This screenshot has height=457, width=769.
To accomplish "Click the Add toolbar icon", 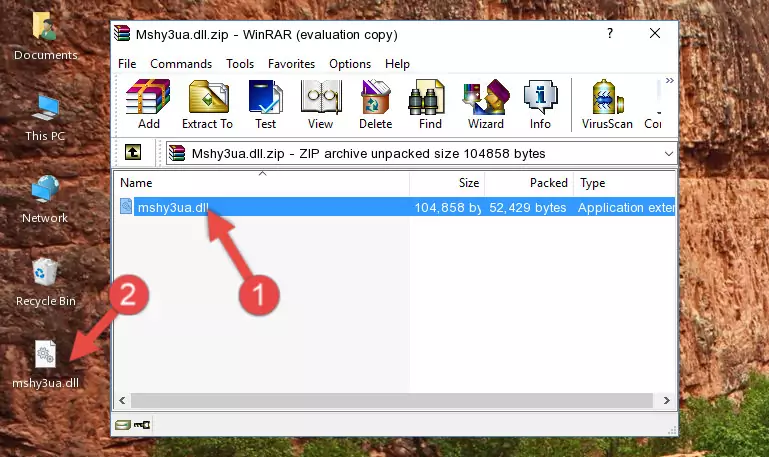I will [148, 104].
